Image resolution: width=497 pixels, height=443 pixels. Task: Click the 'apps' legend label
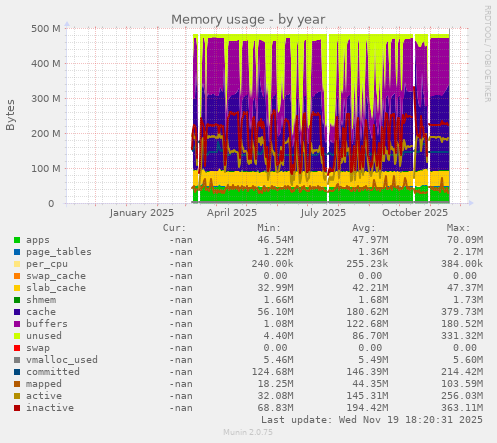pyautogui.click(x=38, y=240)
